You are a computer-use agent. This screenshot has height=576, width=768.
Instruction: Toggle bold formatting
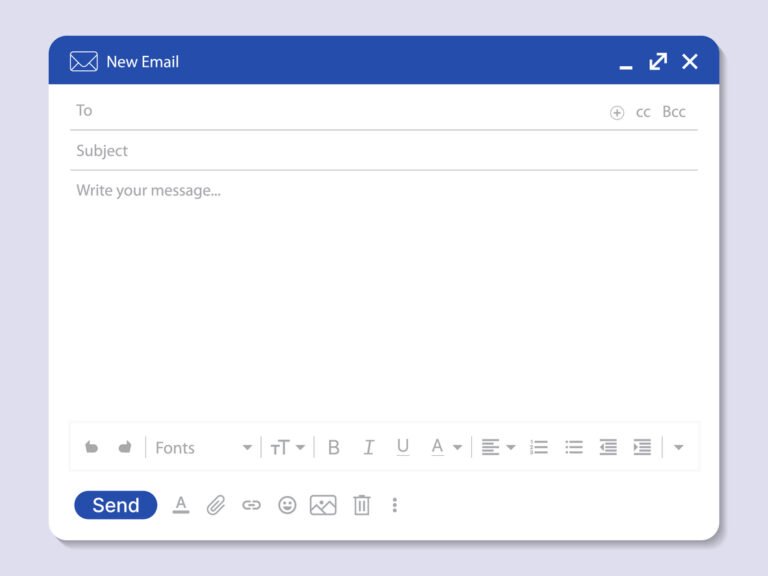pyautogui.click(x=334, y=447)
